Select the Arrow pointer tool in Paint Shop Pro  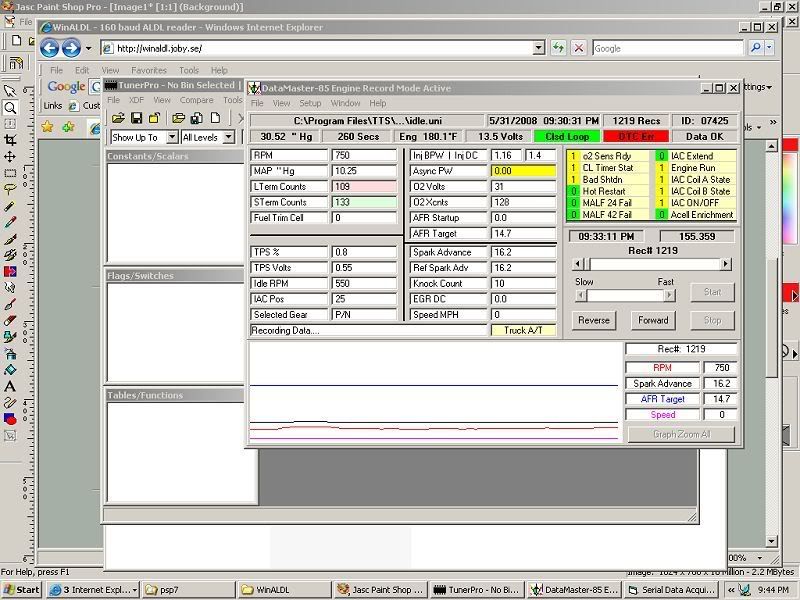tap(10, 91)
